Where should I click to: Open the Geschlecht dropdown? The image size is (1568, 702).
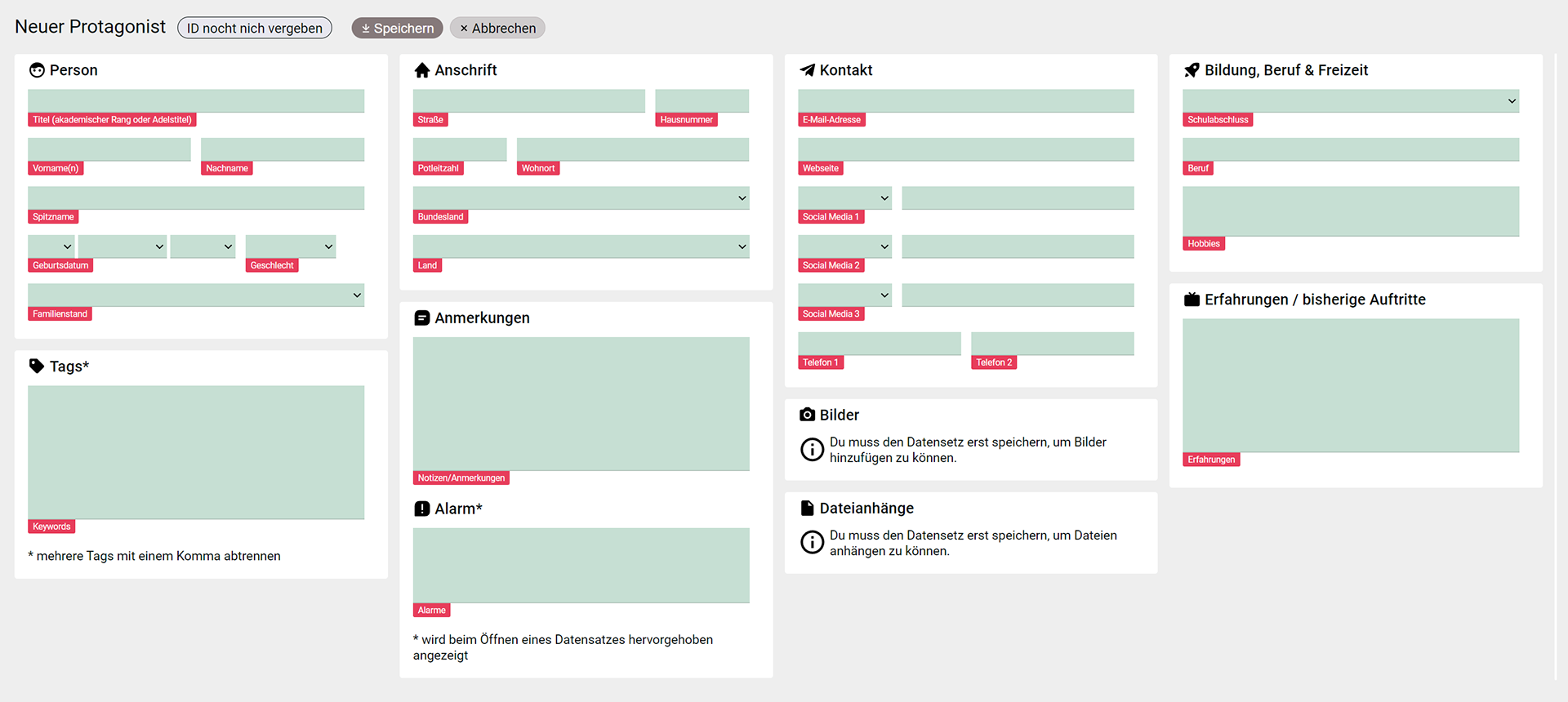291,247
